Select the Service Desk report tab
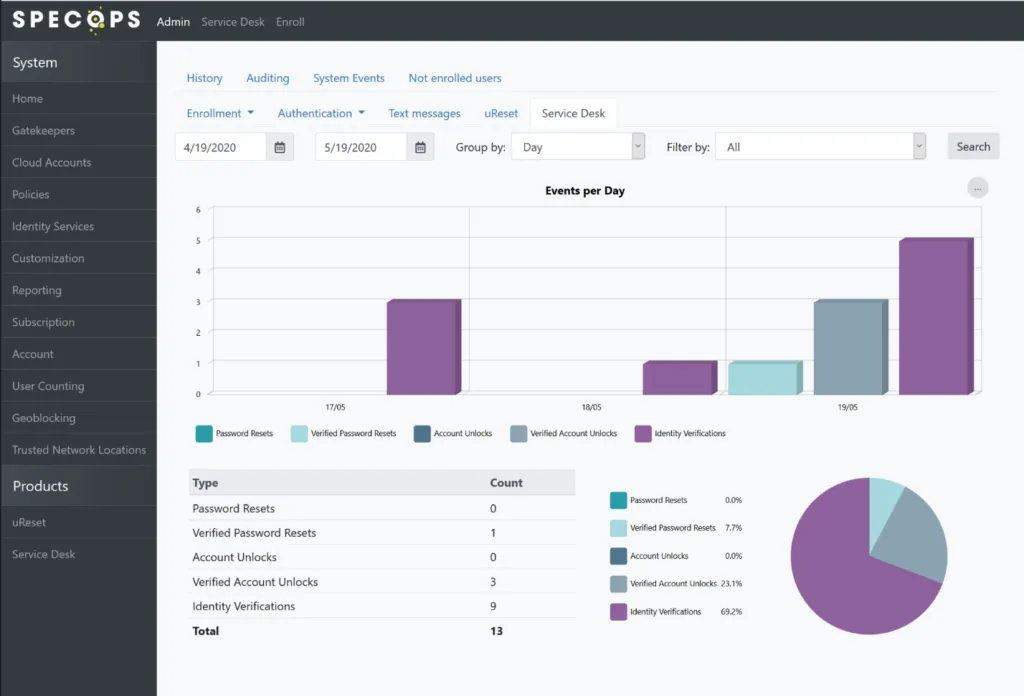The image size is (1024, 696). point(573,113)
